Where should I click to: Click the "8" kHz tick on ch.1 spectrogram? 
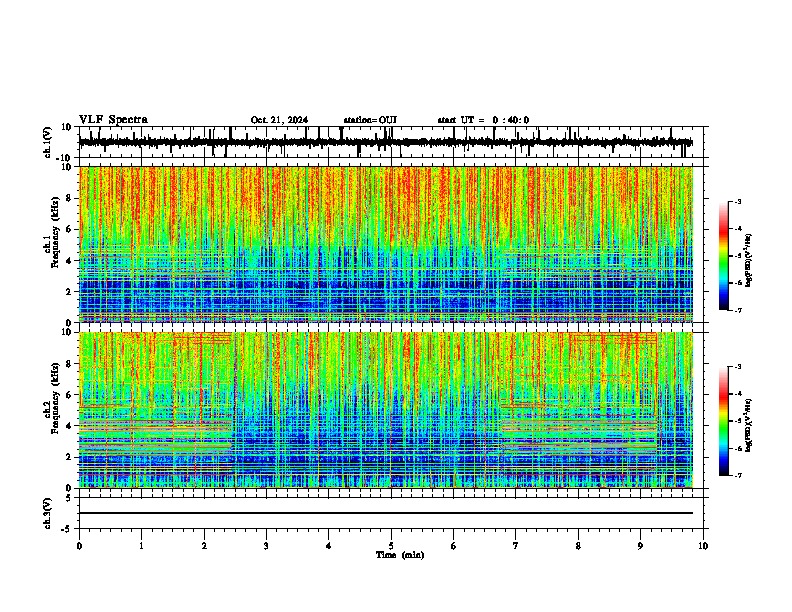69,198
